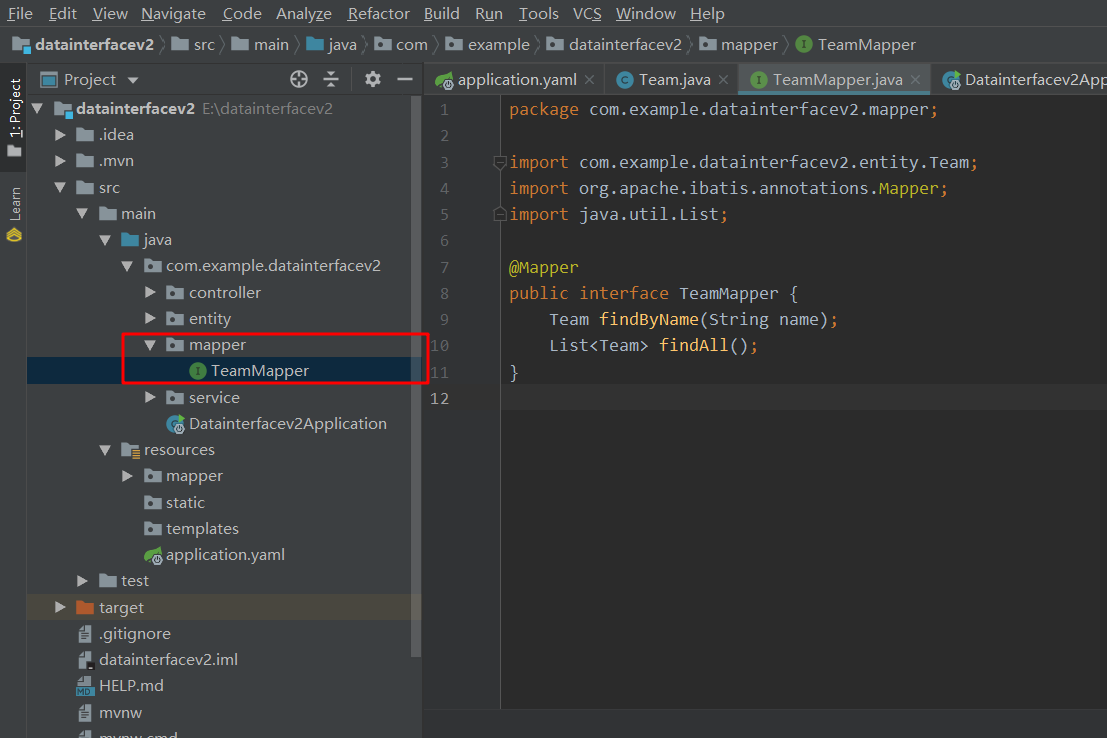Click the project tree vertical scrollbar
The width and height of the screenshot is (1107, 738).
click(416, 378)
